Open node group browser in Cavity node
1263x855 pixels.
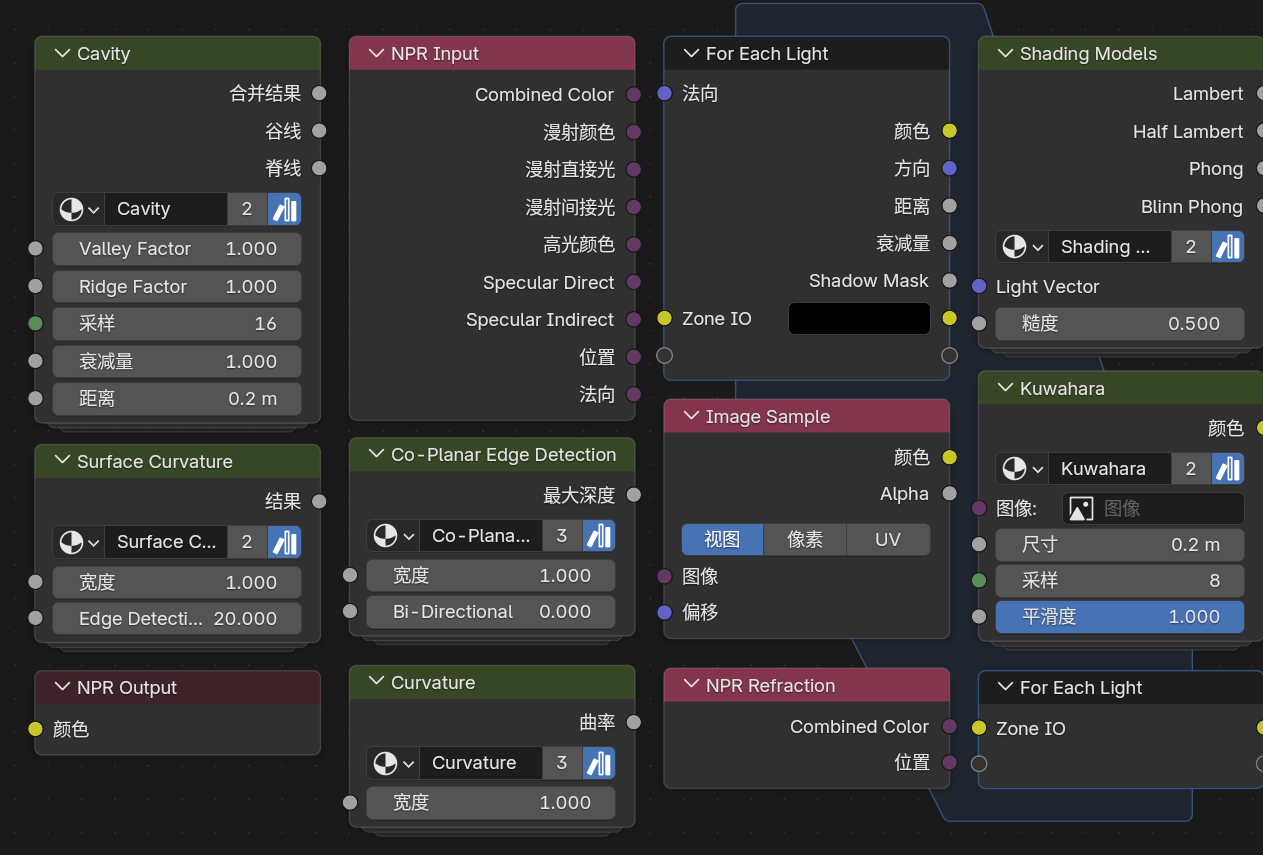(79, 209)
